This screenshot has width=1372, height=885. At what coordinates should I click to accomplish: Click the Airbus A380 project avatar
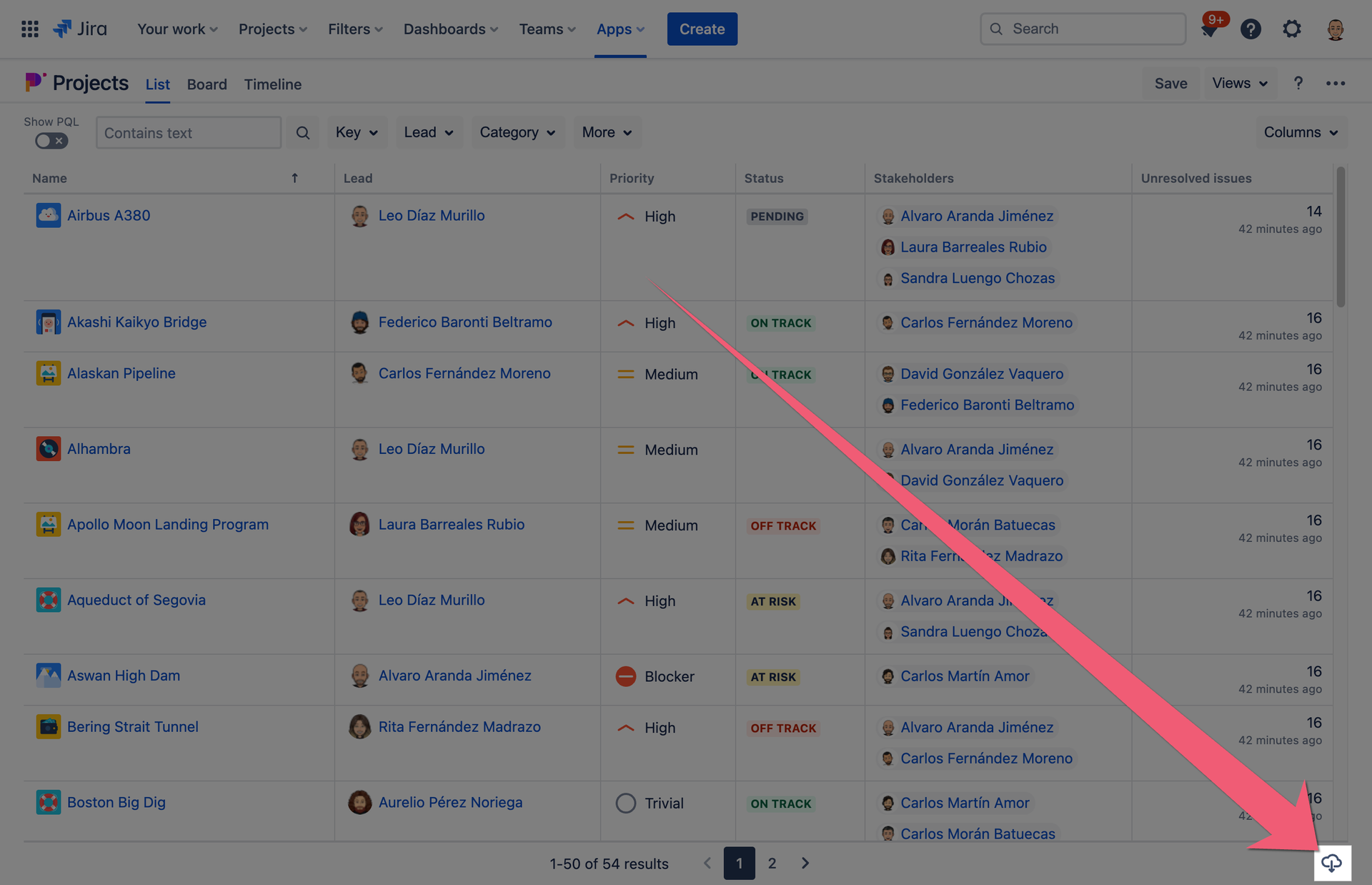[48, 215]
